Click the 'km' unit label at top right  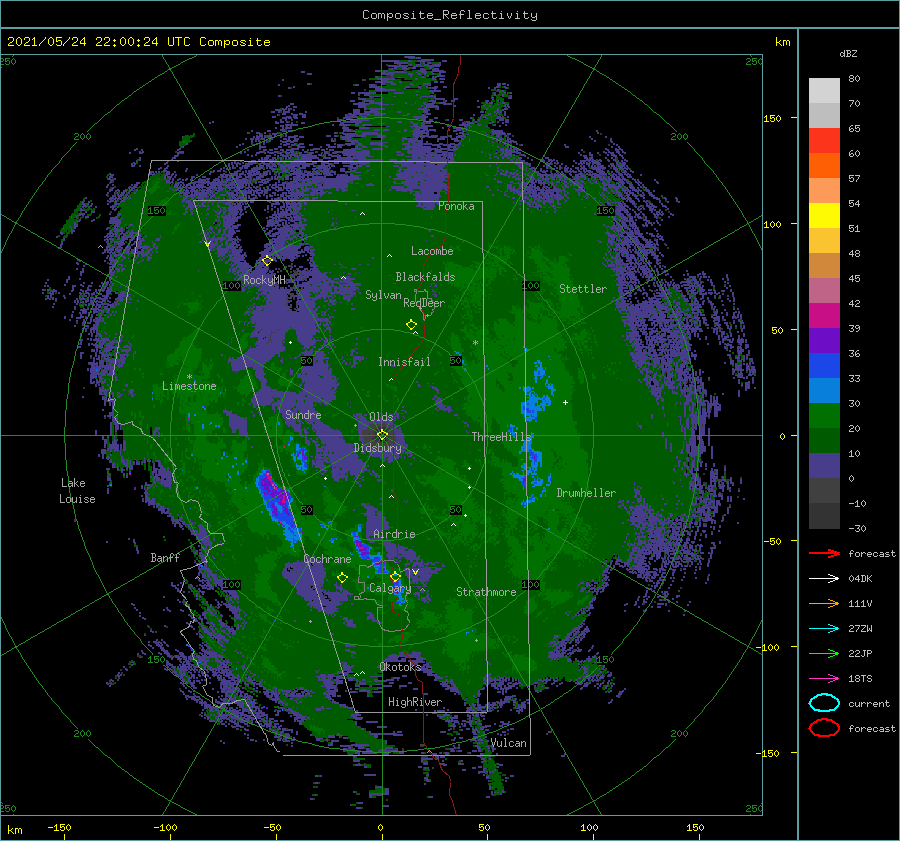click(782, 42)
